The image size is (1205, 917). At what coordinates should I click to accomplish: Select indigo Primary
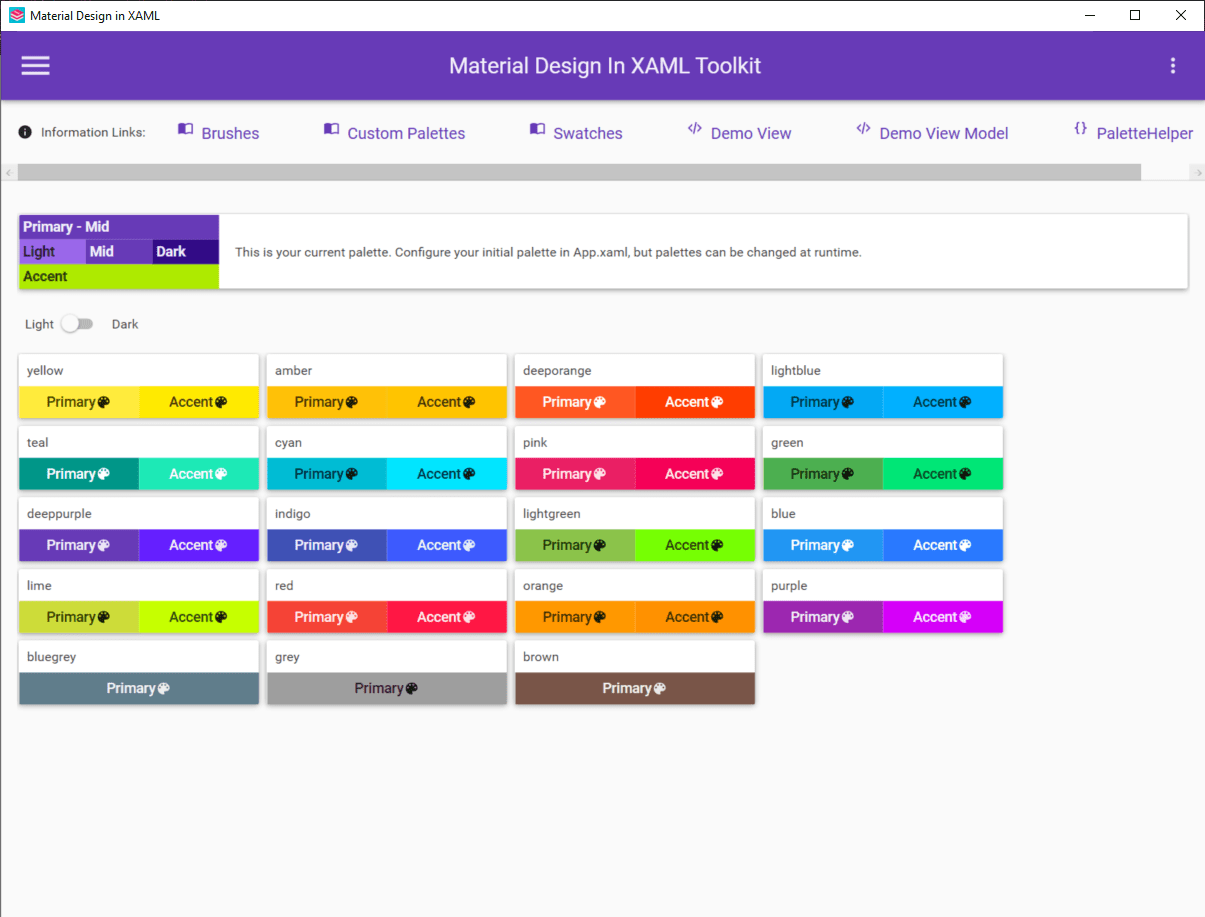(x=327, y=545)
